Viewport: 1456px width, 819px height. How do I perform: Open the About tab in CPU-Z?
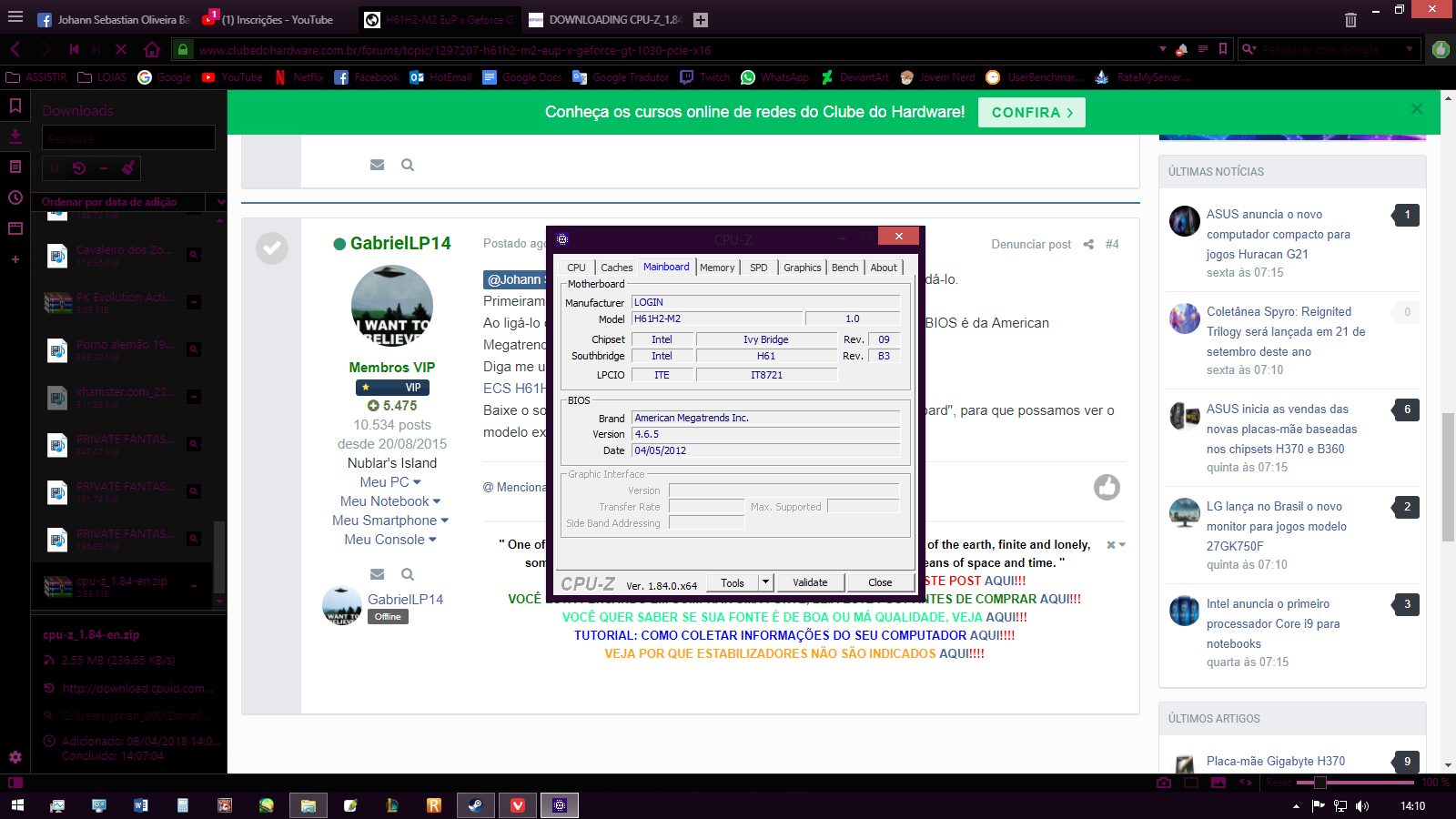tap(884, 268)
